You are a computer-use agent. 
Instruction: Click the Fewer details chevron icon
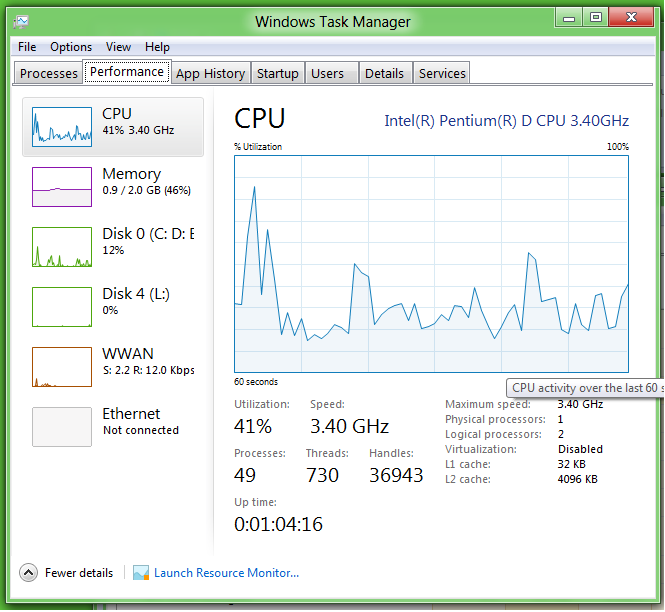pos(28,573)
